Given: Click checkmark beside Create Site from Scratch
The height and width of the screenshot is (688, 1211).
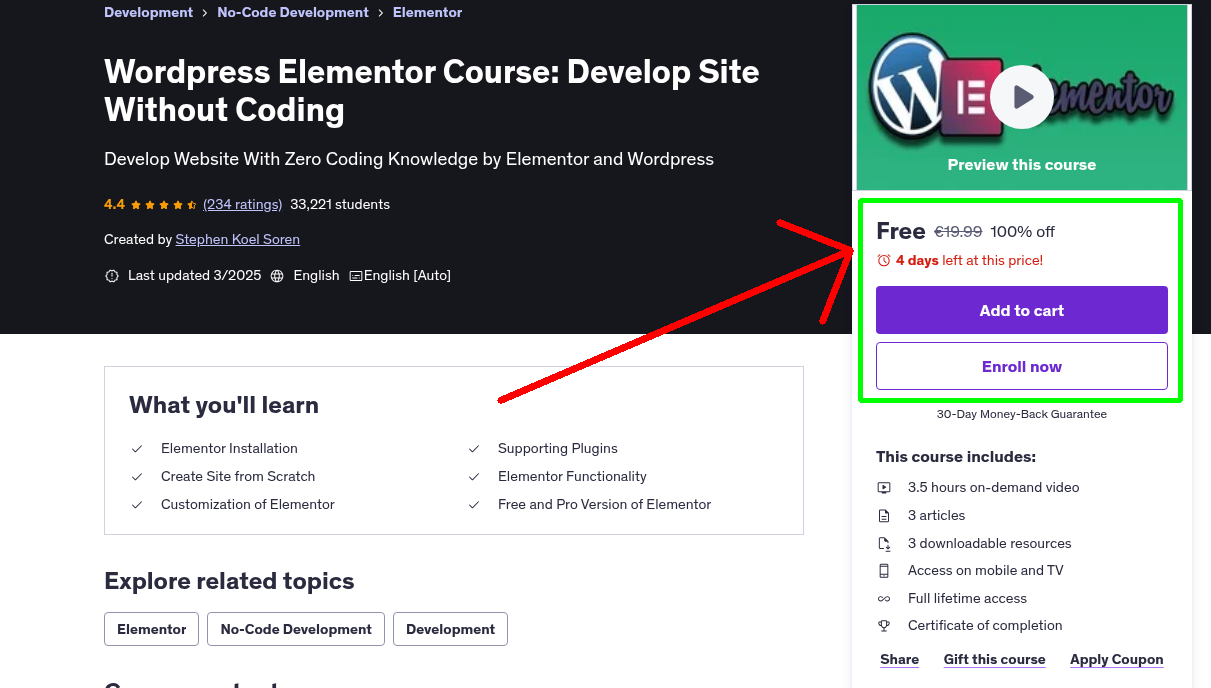Looking at the screenshot, I should (137, 477).
